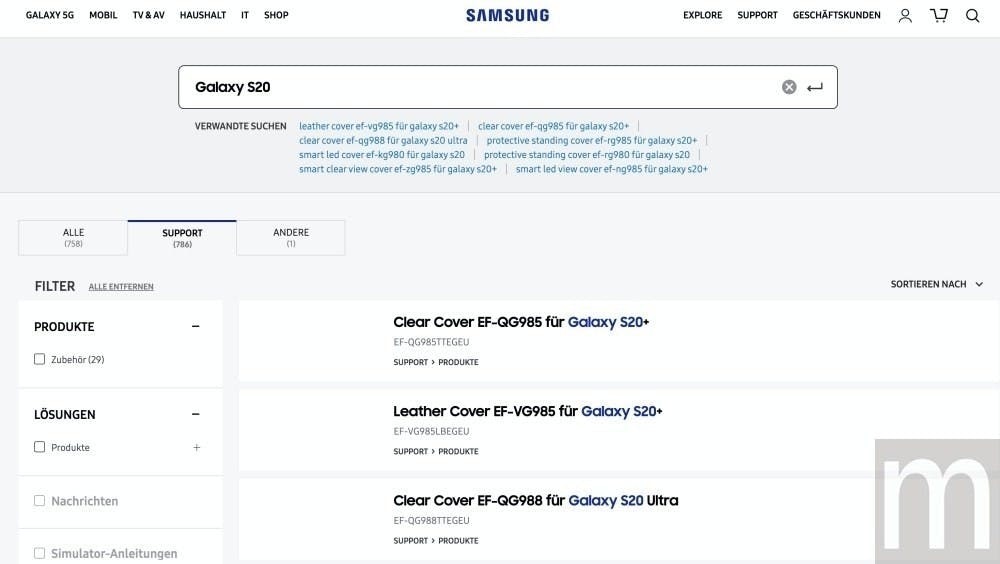Open Leather Cover EF-VG985 result
This screenshot has width=1000, height=564.
[527, 411]
